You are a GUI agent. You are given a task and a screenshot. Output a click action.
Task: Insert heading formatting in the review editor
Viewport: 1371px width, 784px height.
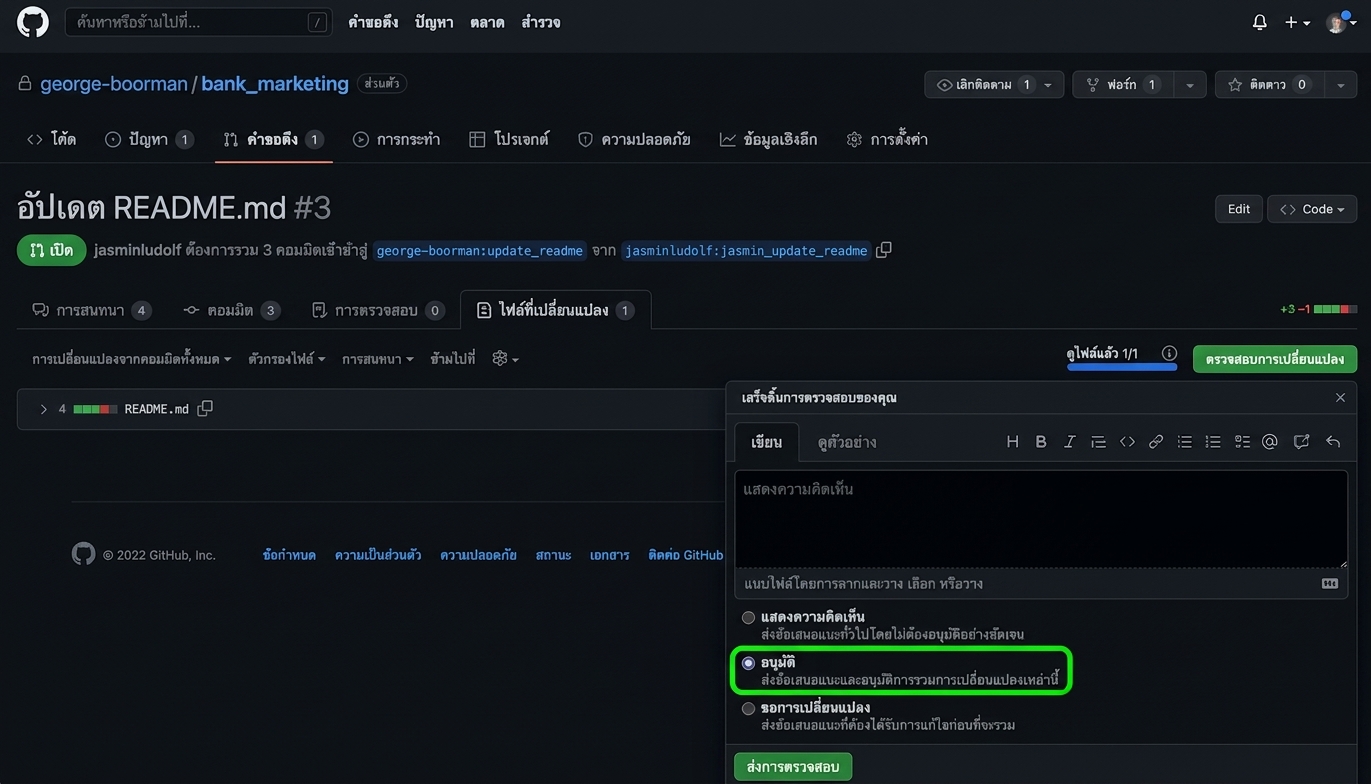coord(1012,442)
